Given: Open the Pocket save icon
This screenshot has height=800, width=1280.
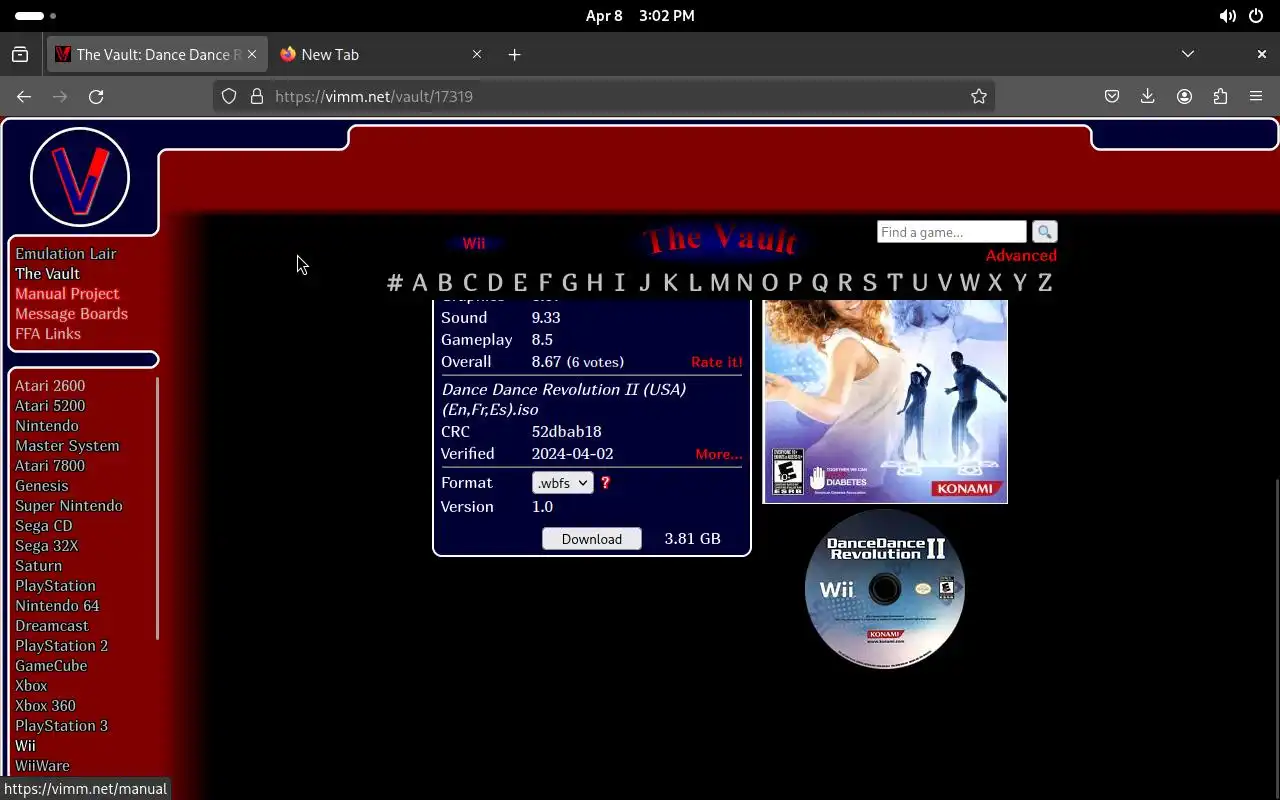Looking at the screenshot, I should click(x=1112, y=96).
